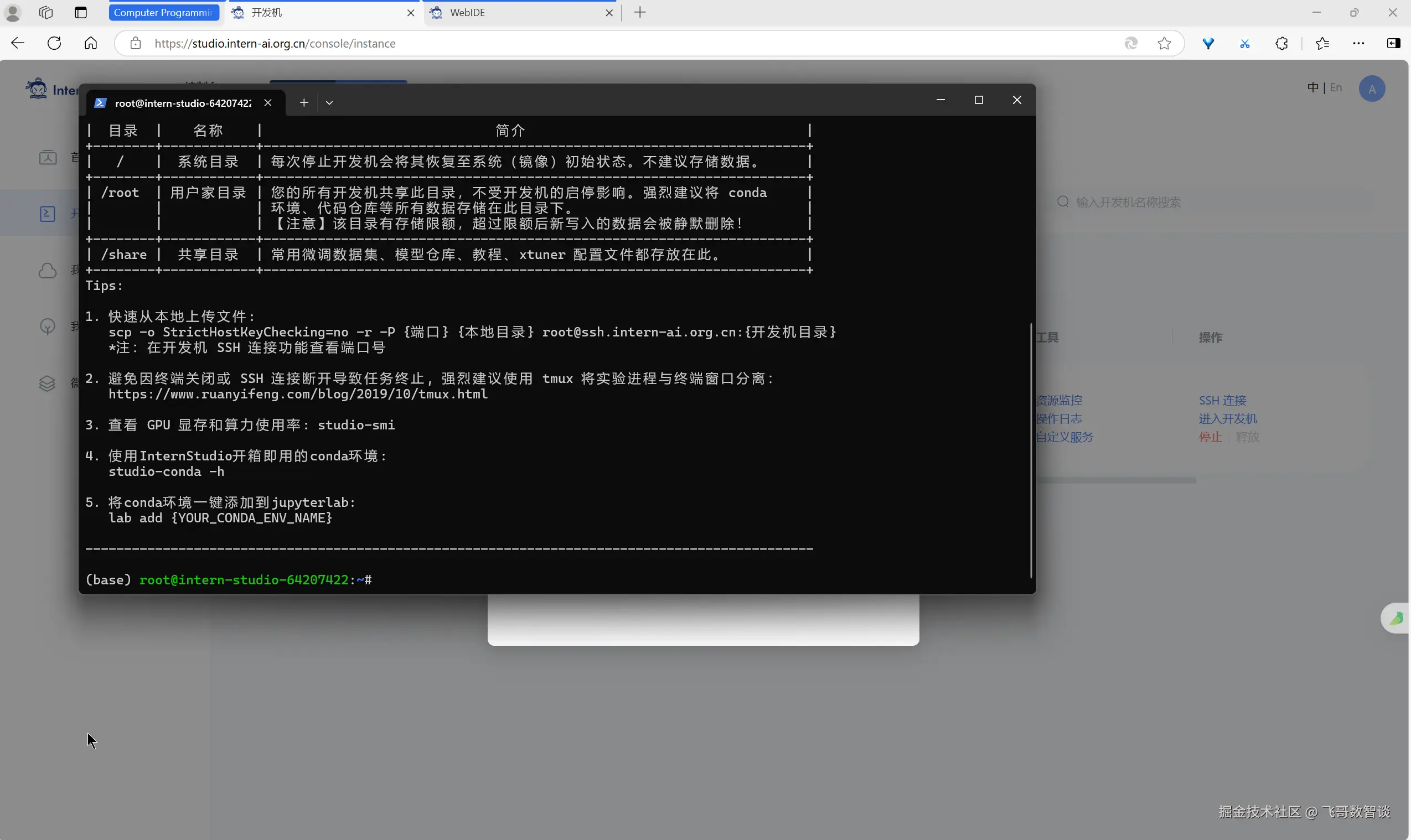Open the browser favorites list icon
The width and height of the screenshot is (1411, 840).
click(1322, 43)
